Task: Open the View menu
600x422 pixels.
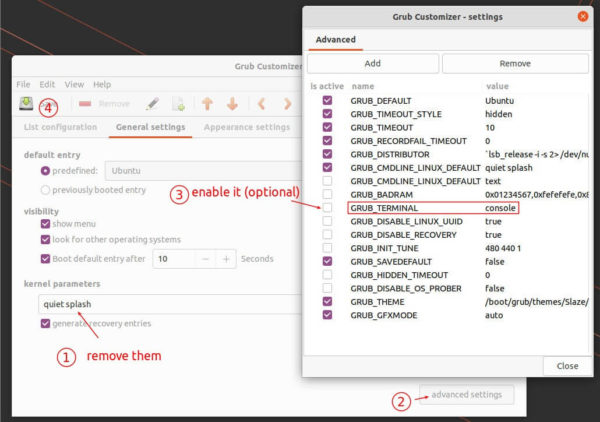Action: (74, 84)
